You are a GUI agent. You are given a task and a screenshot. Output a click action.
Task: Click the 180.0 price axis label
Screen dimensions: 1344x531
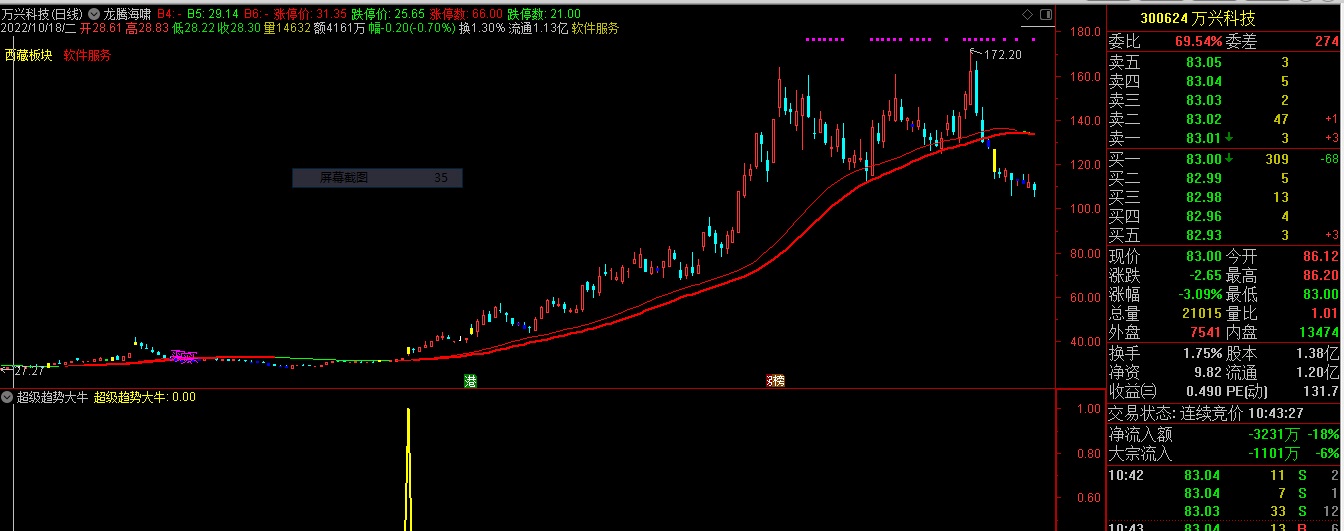1084,32
